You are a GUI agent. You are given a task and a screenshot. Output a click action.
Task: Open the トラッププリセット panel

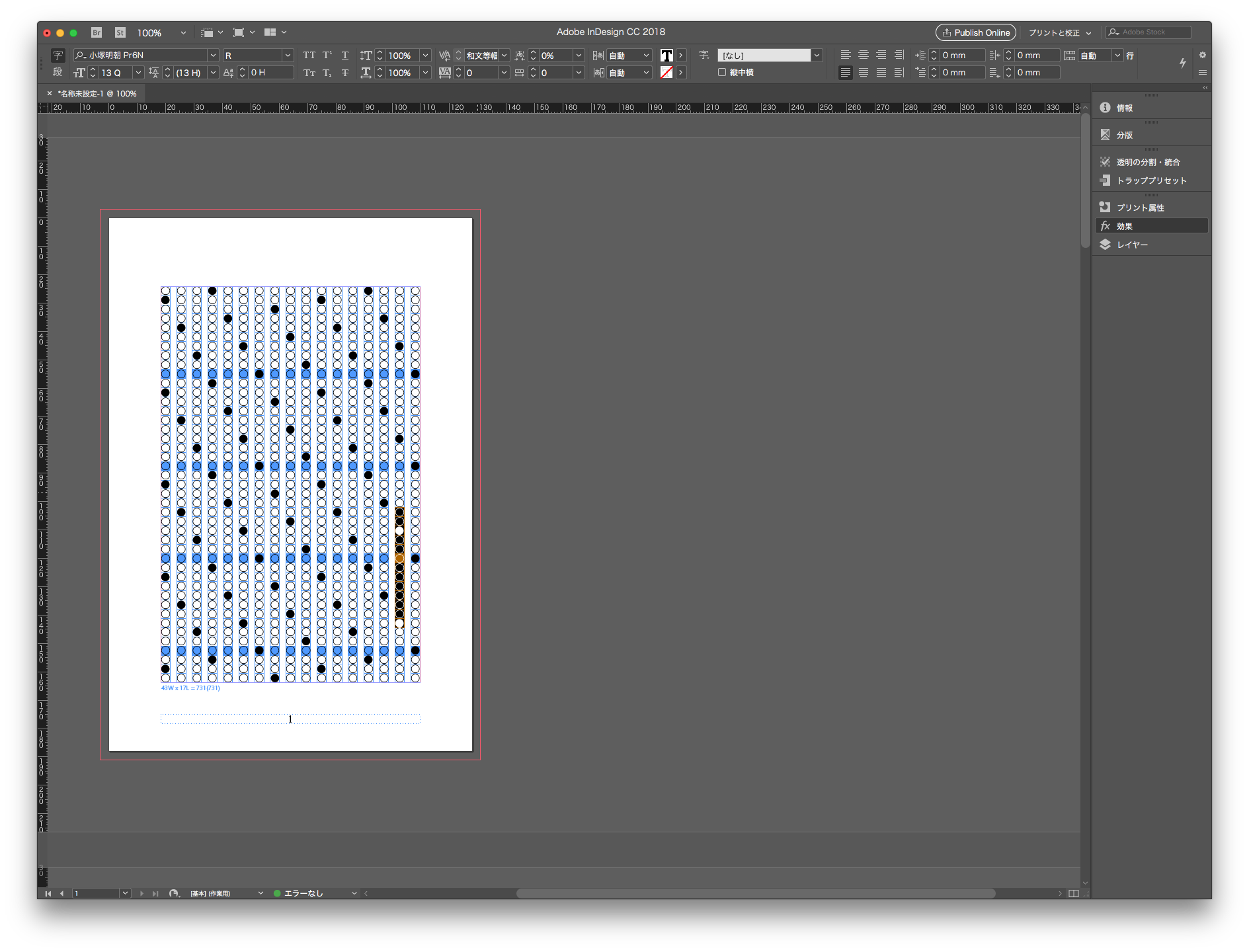coord(1150,180)
